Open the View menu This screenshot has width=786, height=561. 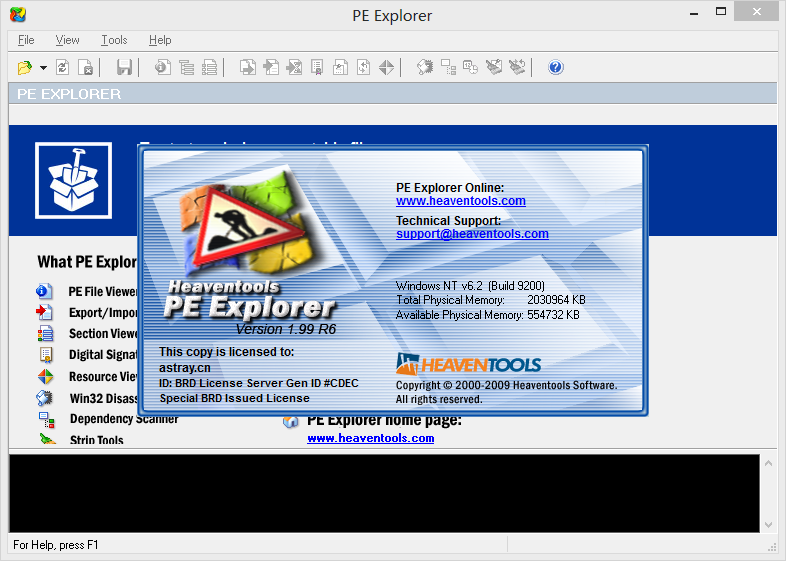click(x=67, y=40)
